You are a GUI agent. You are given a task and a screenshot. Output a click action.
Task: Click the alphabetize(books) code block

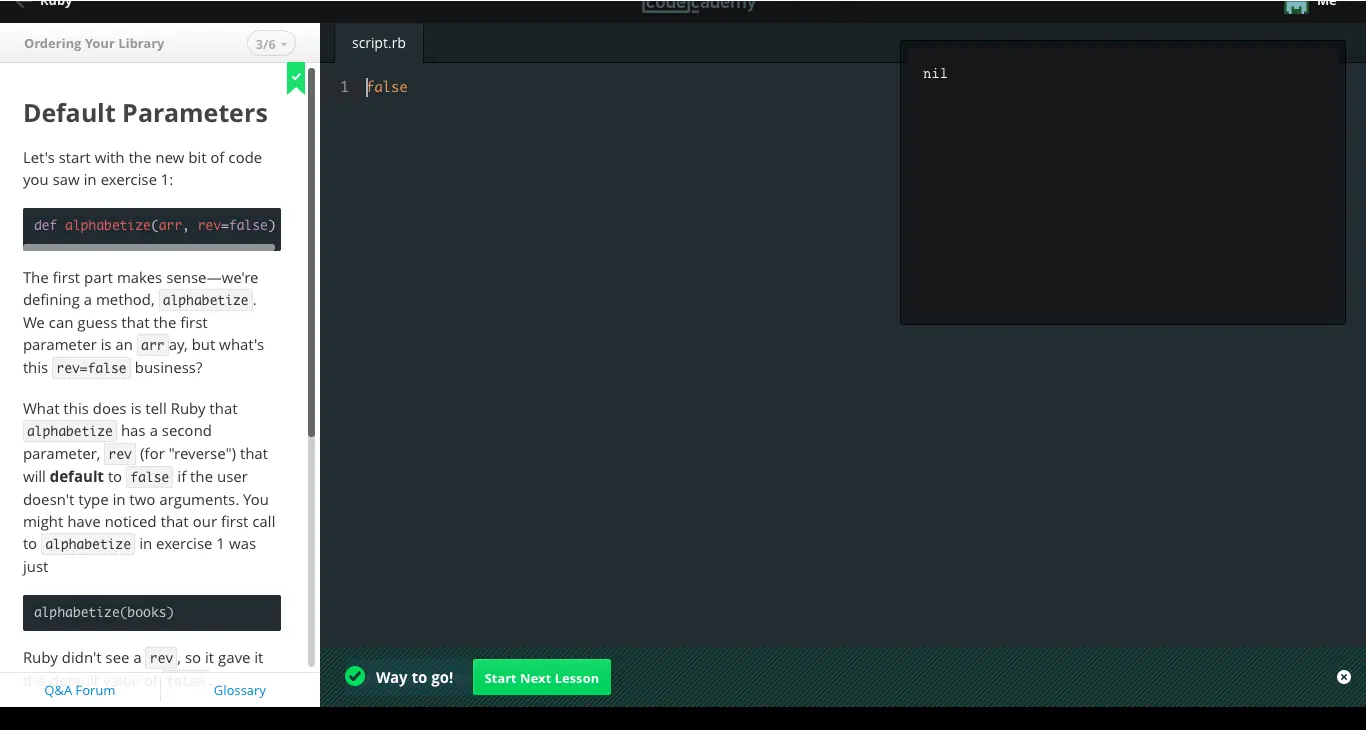pos(151,612)
